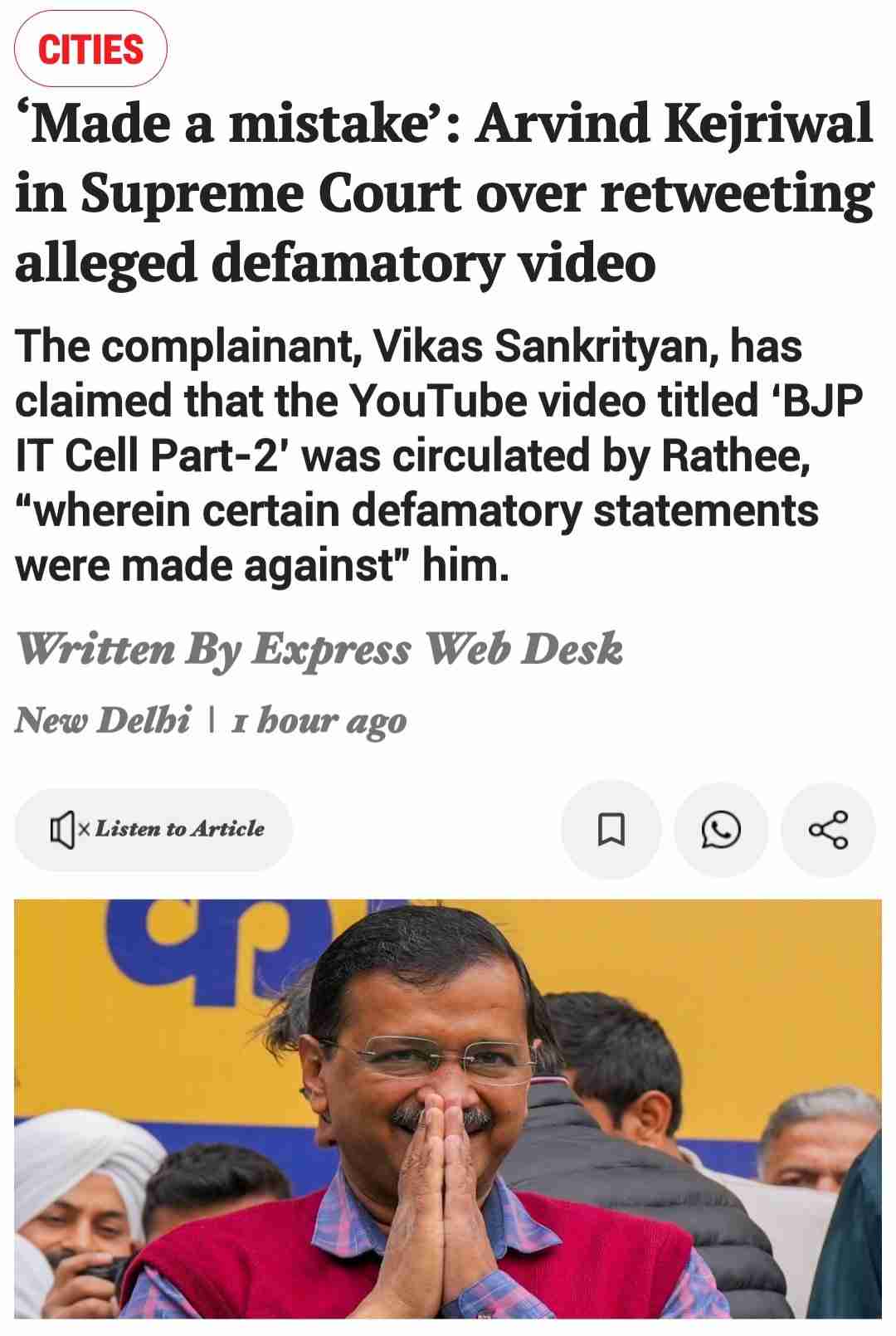Click 'Supreme Court' in the headline
Image resolution: width=896 pixels, height=1336 pixels.
[x=270, y=195]
